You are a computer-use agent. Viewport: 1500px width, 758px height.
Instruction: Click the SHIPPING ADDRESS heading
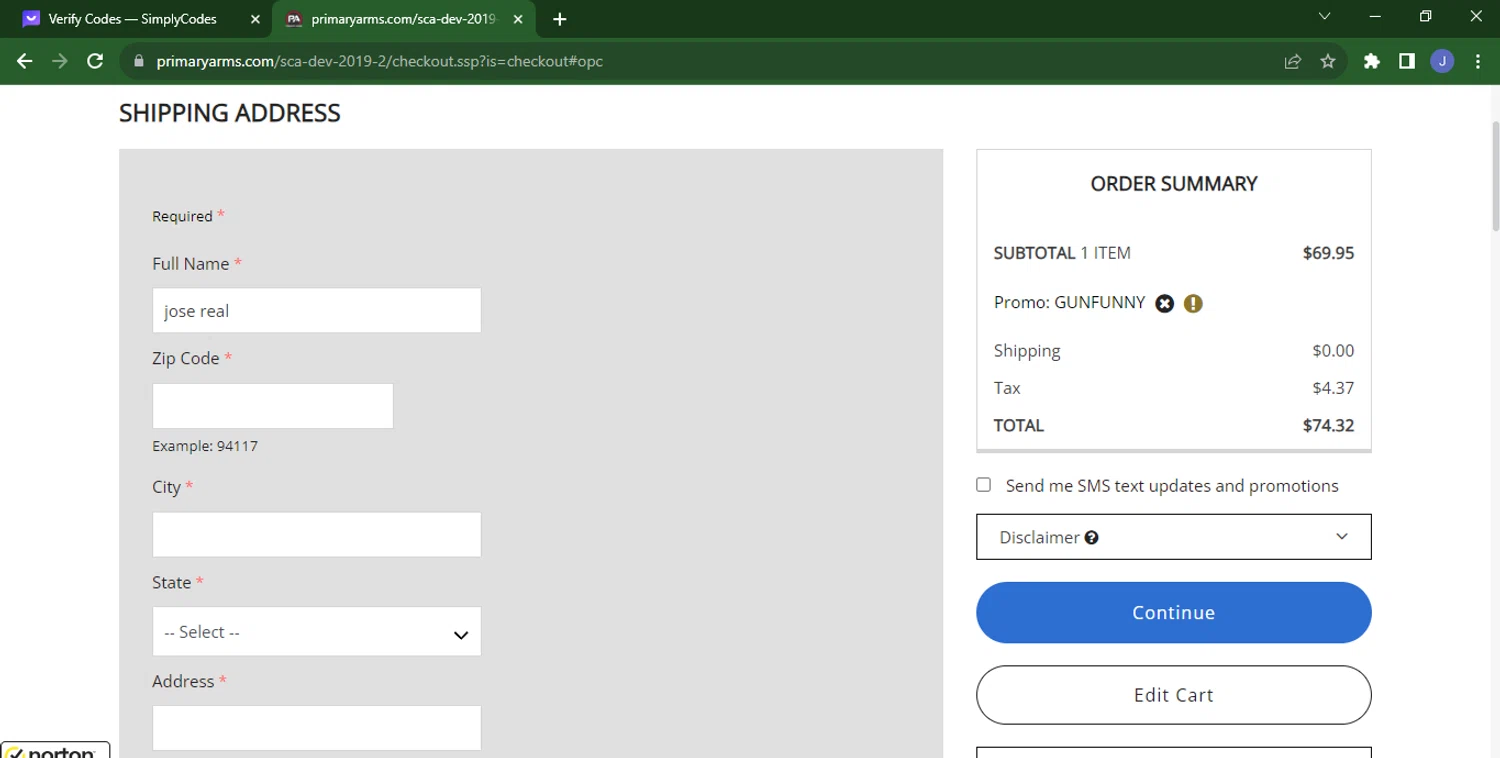(230, 113)
